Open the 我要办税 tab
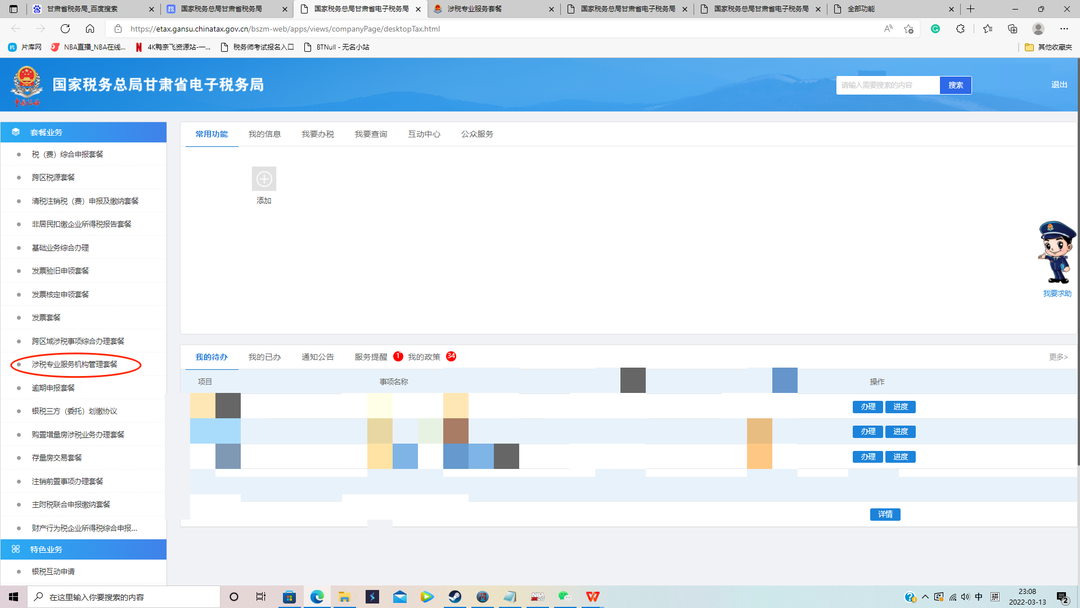This screenshot has height=608, width=1080. pos(318,134)
